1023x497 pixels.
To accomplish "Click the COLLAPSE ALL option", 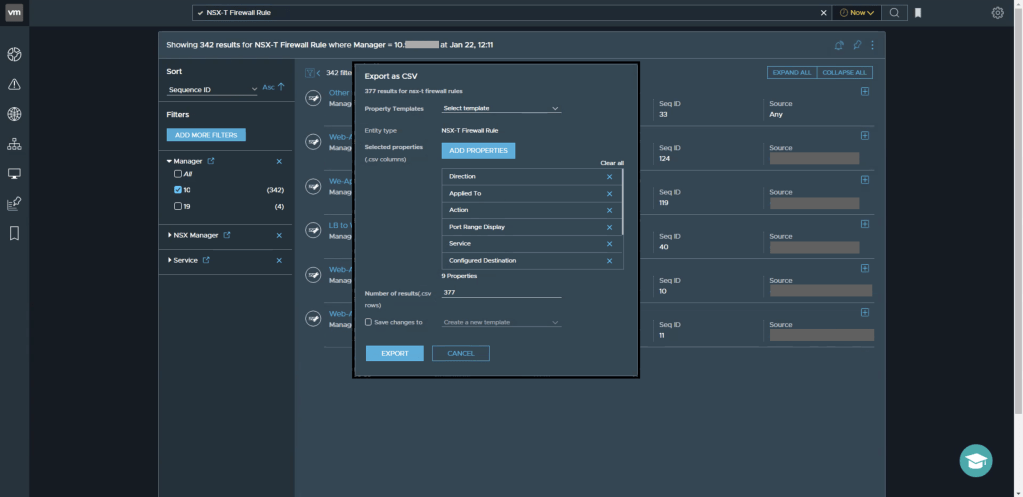I will click(x=845, y=72).
